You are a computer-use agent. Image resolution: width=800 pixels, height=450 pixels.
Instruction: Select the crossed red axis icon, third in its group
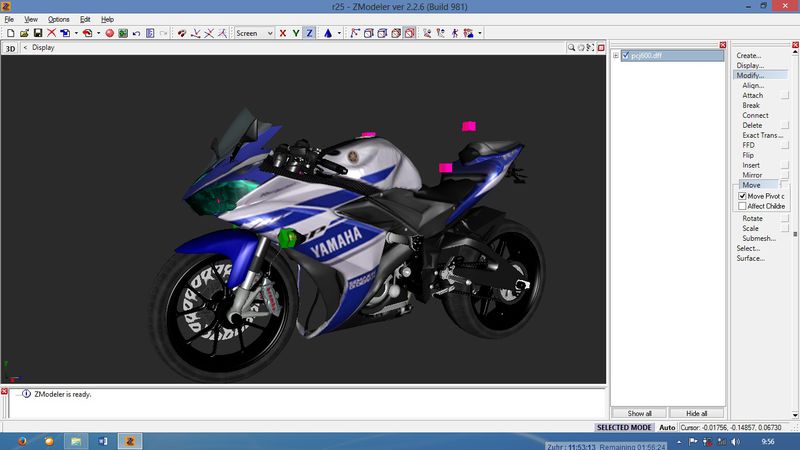[x=209, y=33]
